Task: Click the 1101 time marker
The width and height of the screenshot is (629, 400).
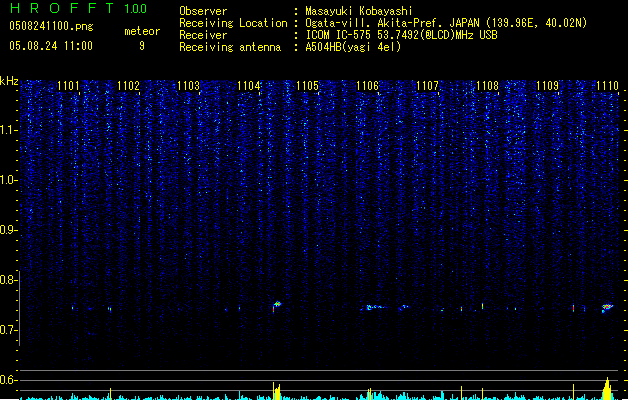Action: pyautogui.click(x=68, y=86)
